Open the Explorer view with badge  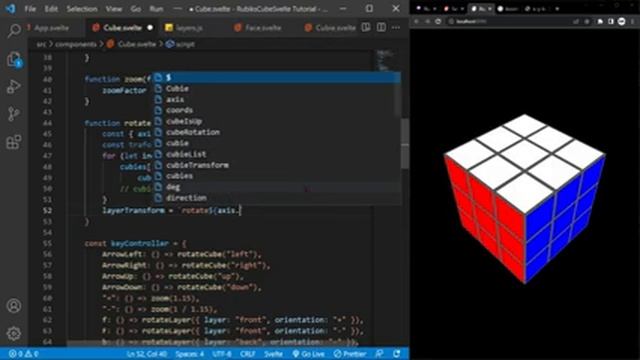[14, 60]
